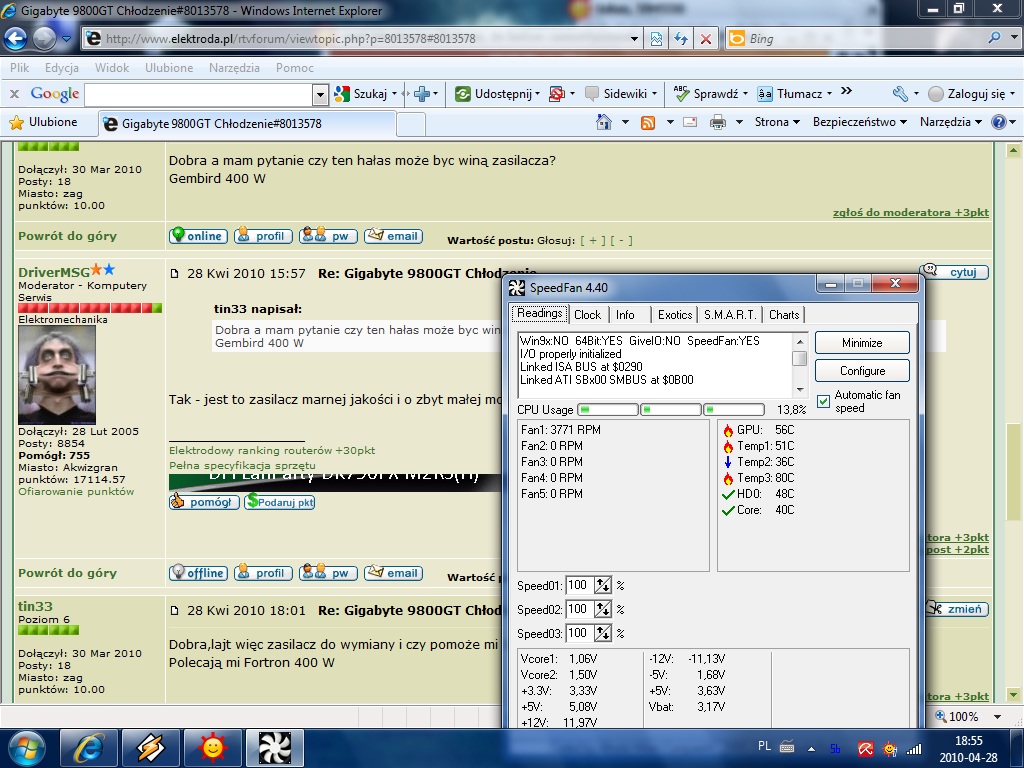Switch to SpeedFan Info tab

[x=625, y=315]
